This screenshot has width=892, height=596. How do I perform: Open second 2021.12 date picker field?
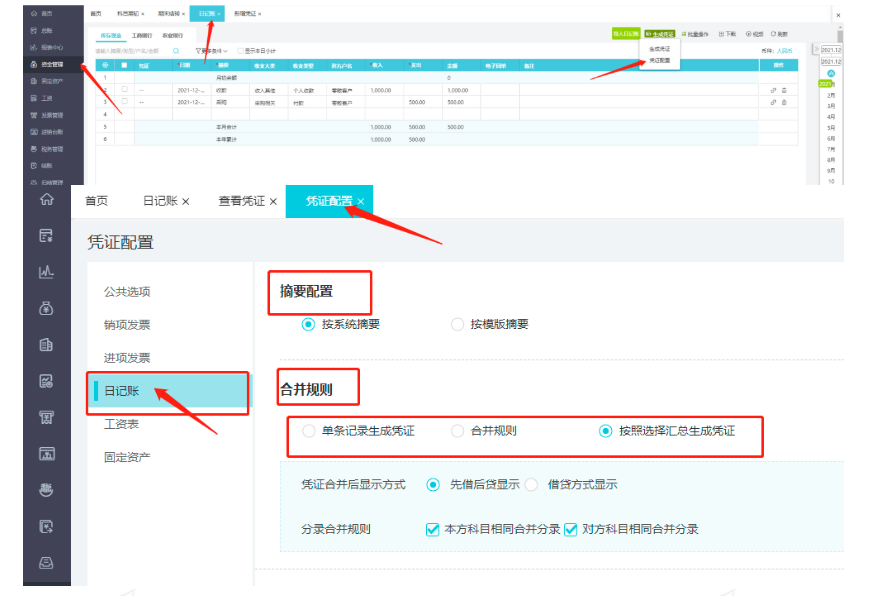coord(831,61)
